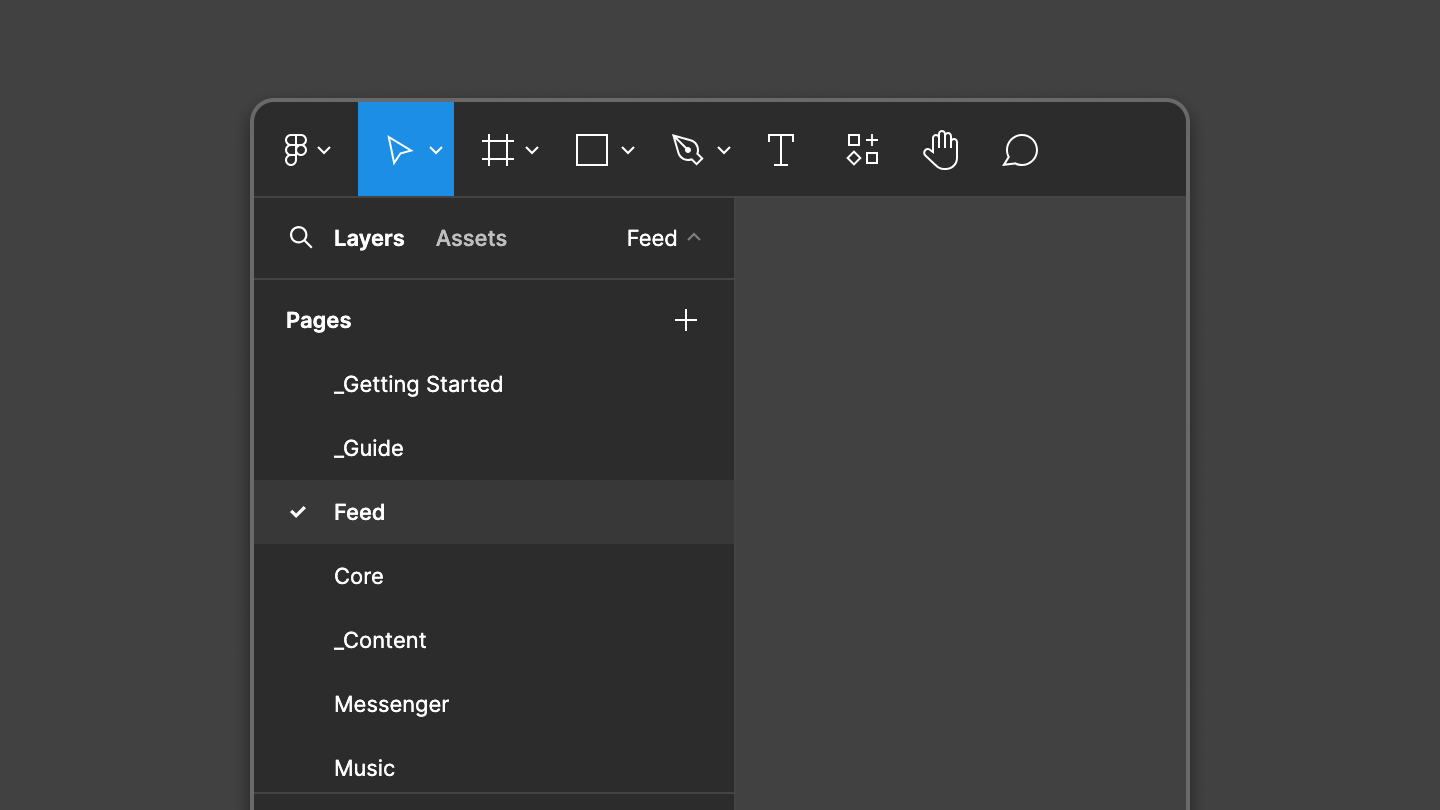
Task: Select the checked Feed page
Action: (494, 512)
